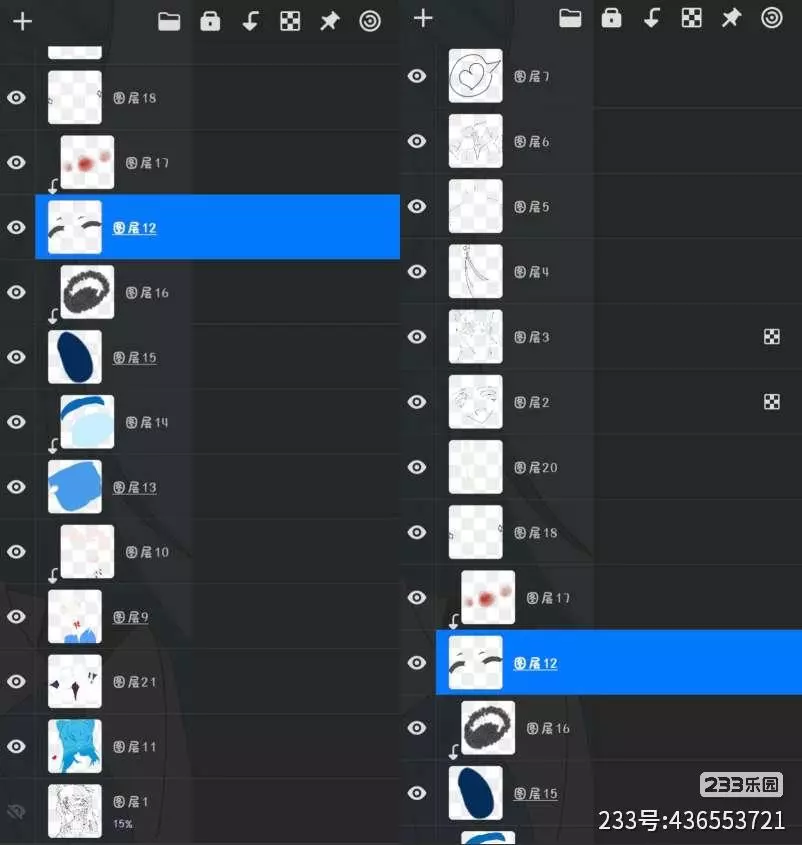Open 图层7 heart speech bubble thumbnail

point(475,76)
